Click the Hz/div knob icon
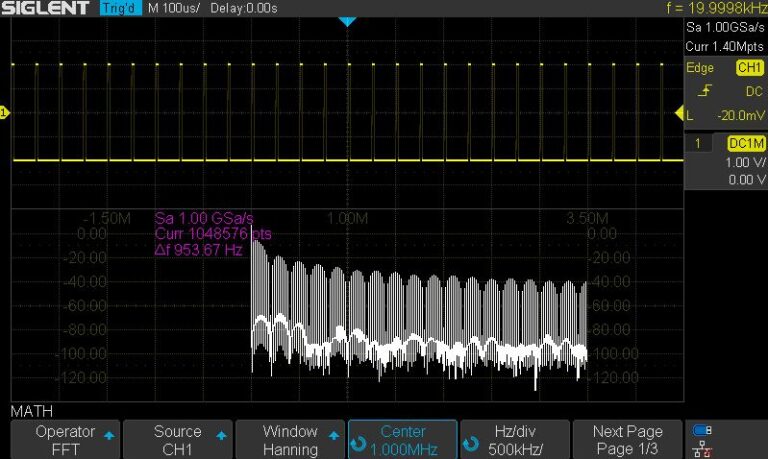 [x=470, y=442]
